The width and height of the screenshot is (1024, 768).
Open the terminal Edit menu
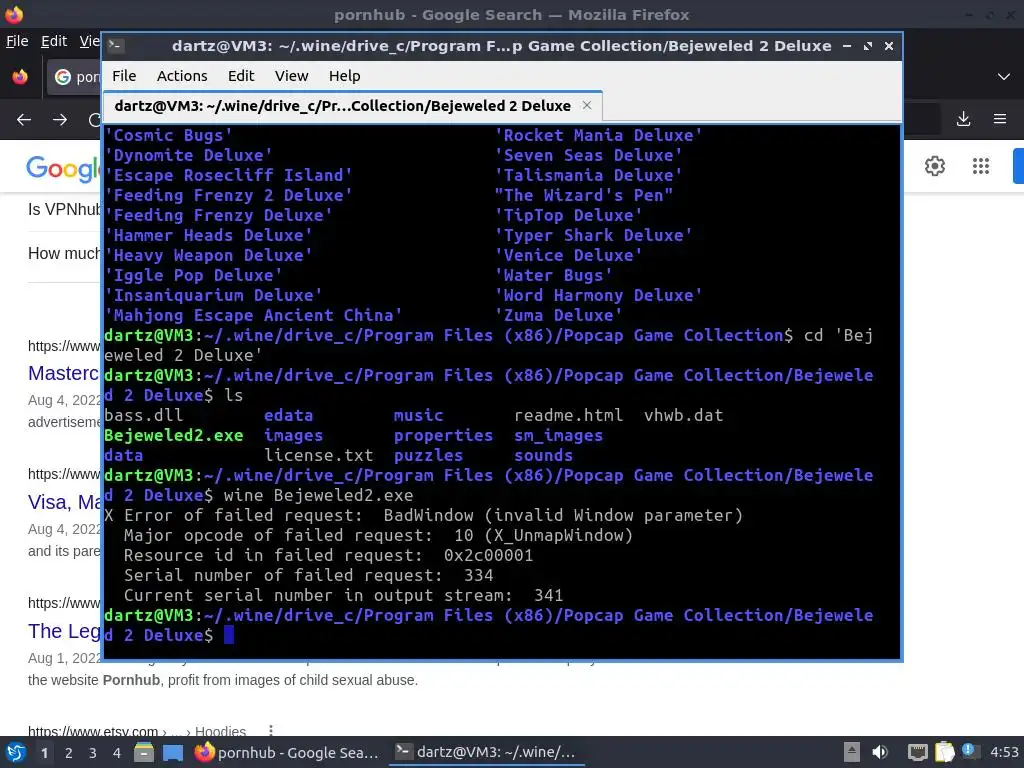pyautogui.click(x=241, y=76)
